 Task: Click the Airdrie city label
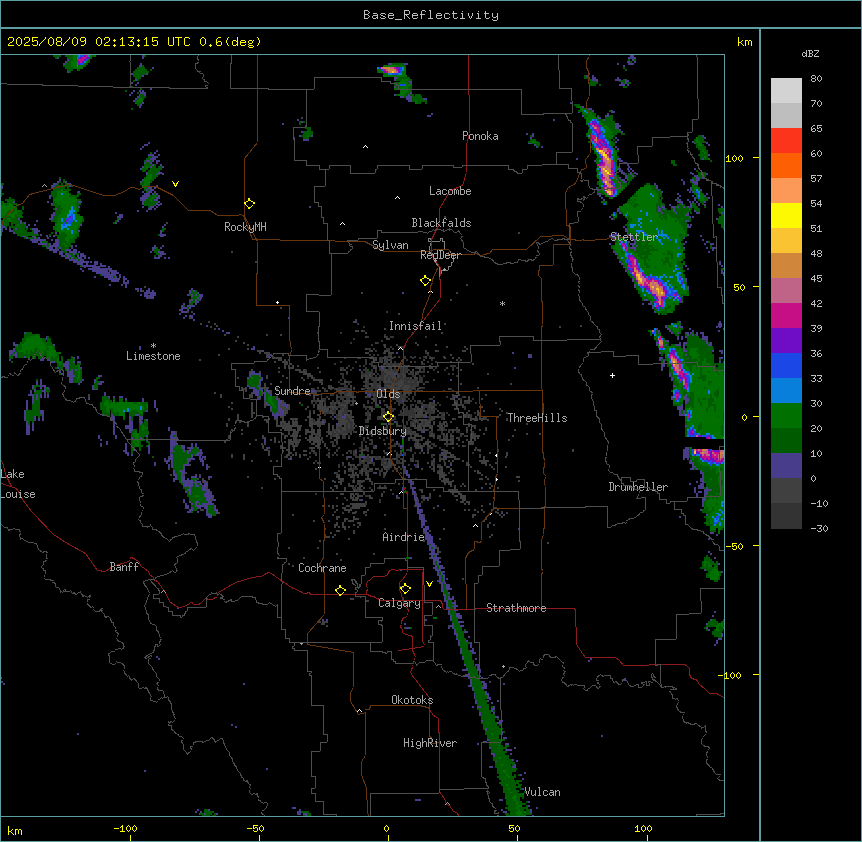403,537
